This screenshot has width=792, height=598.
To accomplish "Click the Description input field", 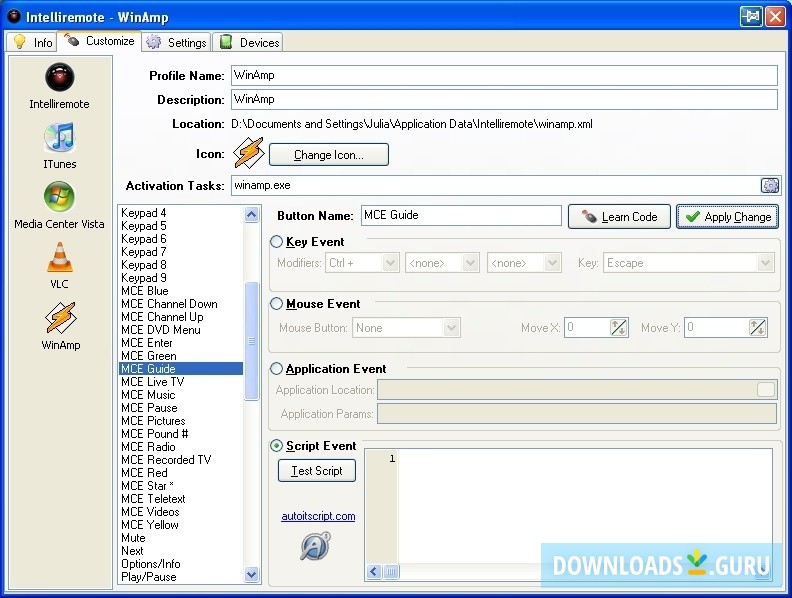I will 504,99.
